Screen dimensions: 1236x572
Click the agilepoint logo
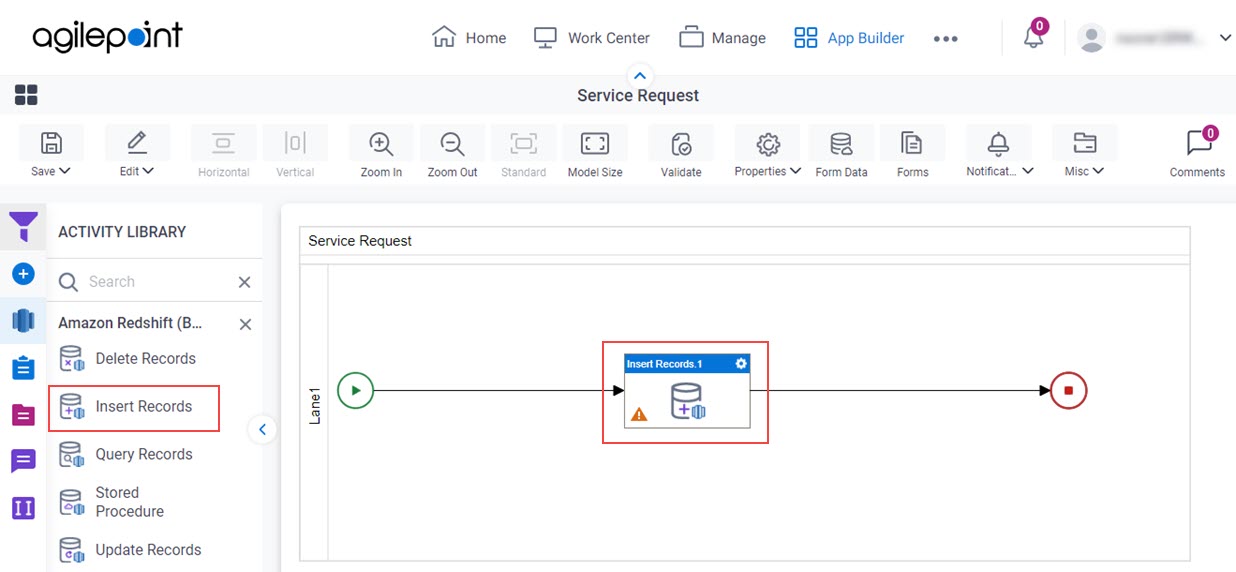click(x=108, y=37)
